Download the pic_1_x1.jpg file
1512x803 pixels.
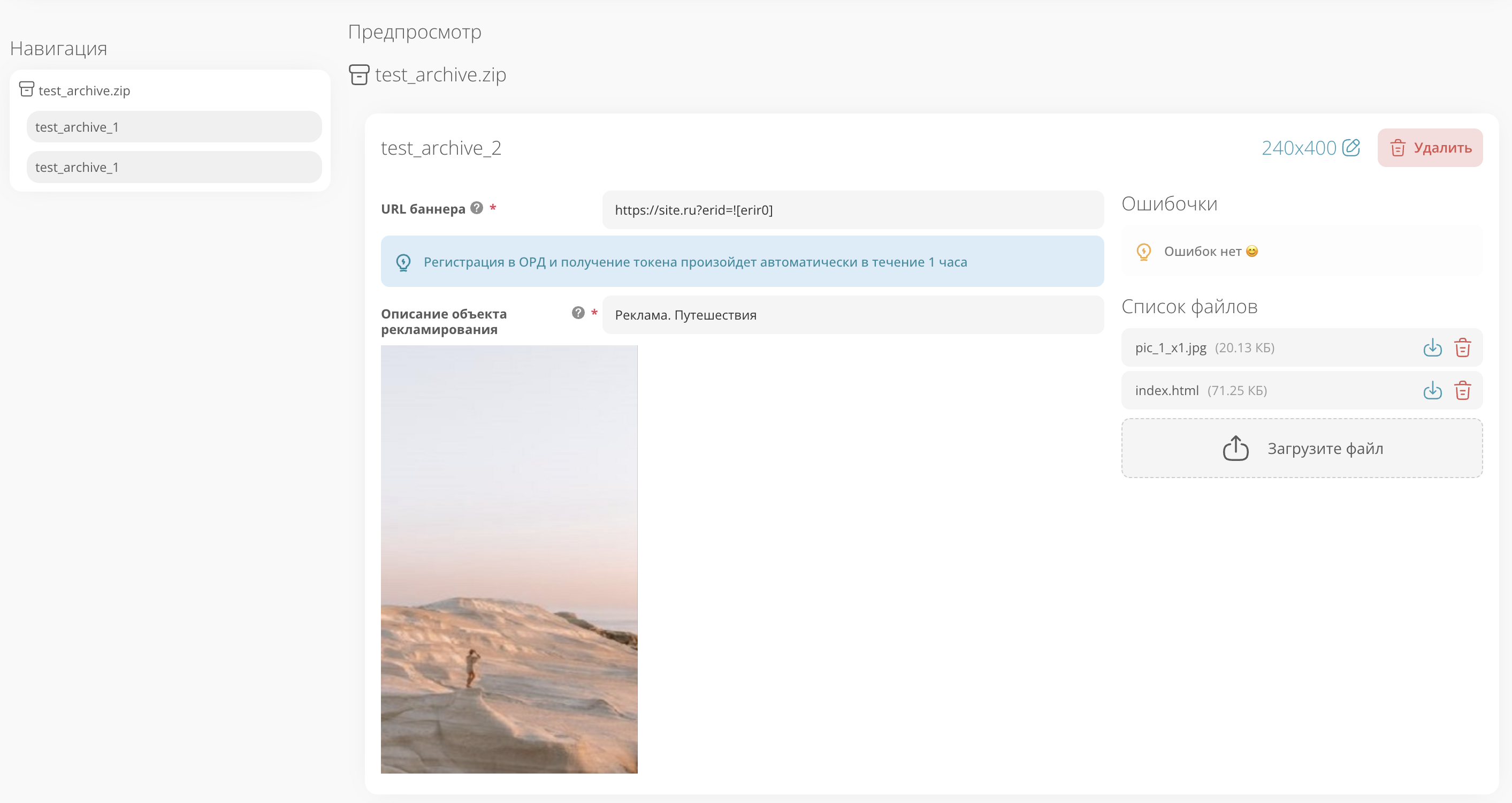(1432, 348)
